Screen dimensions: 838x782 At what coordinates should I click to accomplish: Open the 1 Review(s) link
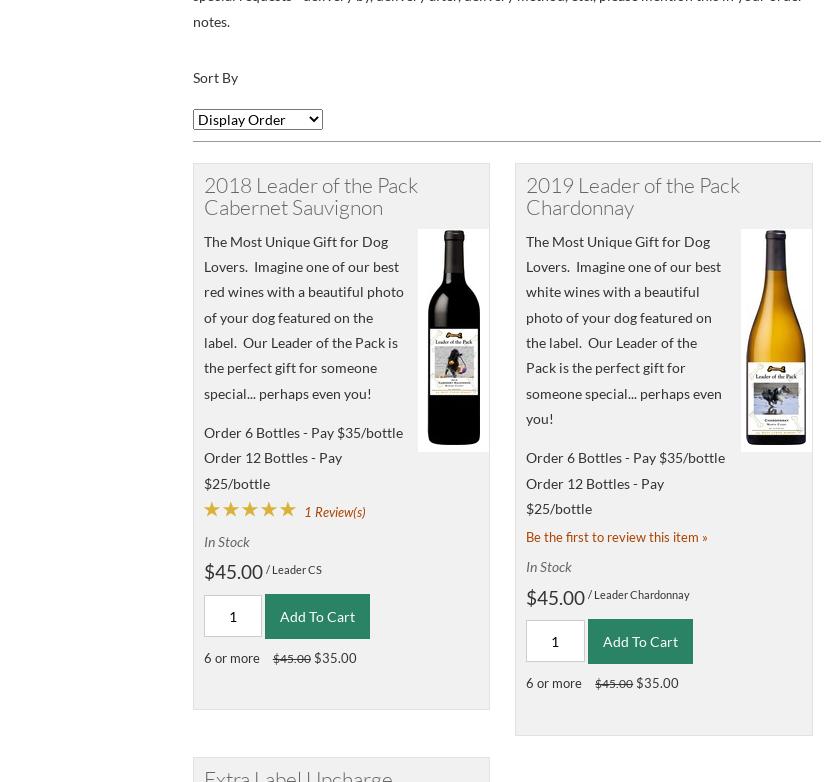tap(334, 511)
